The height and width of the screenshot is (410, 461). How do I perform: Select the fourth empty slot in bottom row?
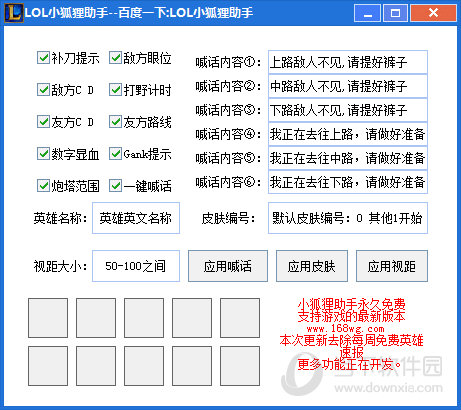coord(192,366)
